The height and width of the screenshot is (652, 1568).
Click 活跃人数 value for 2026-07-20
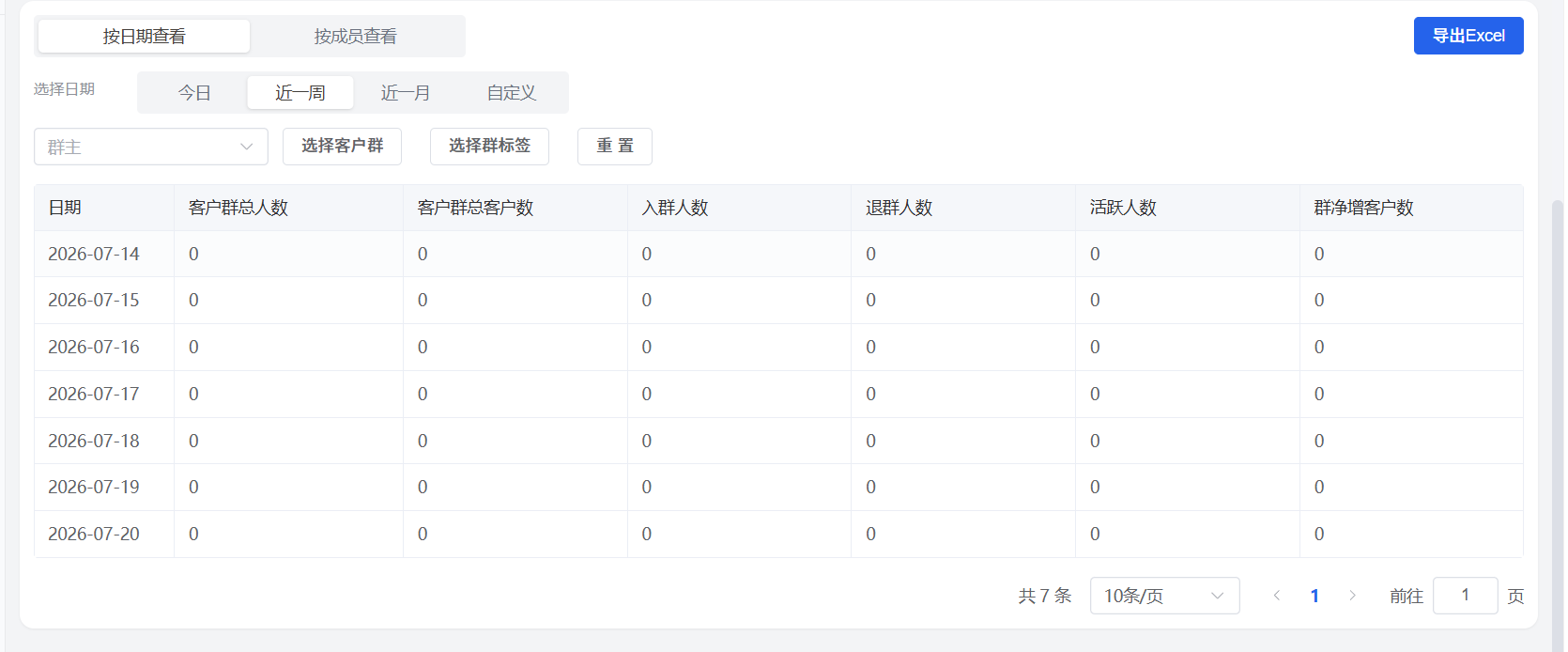pyautogui.click(x=1095, y=534)
